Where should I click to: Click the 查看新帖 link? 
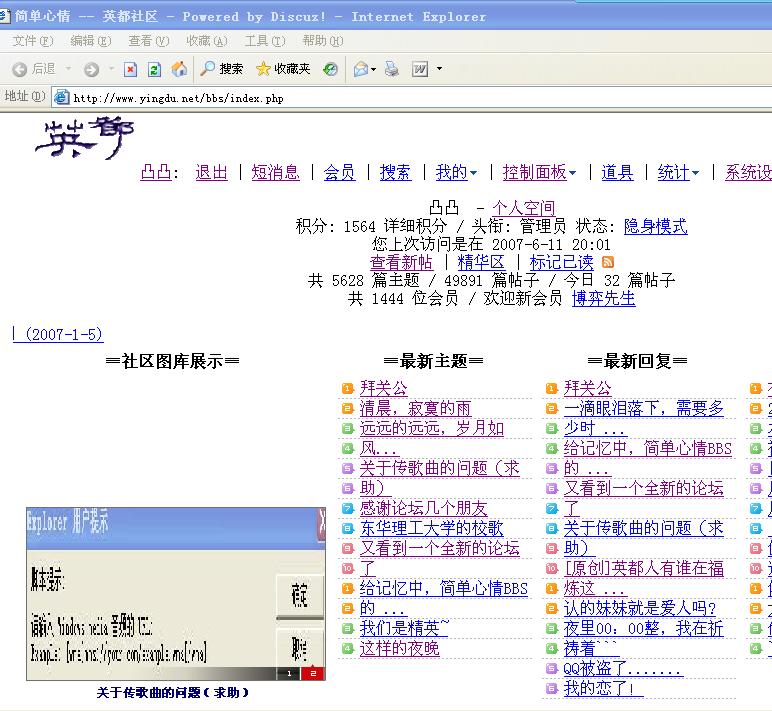point(401,262)
